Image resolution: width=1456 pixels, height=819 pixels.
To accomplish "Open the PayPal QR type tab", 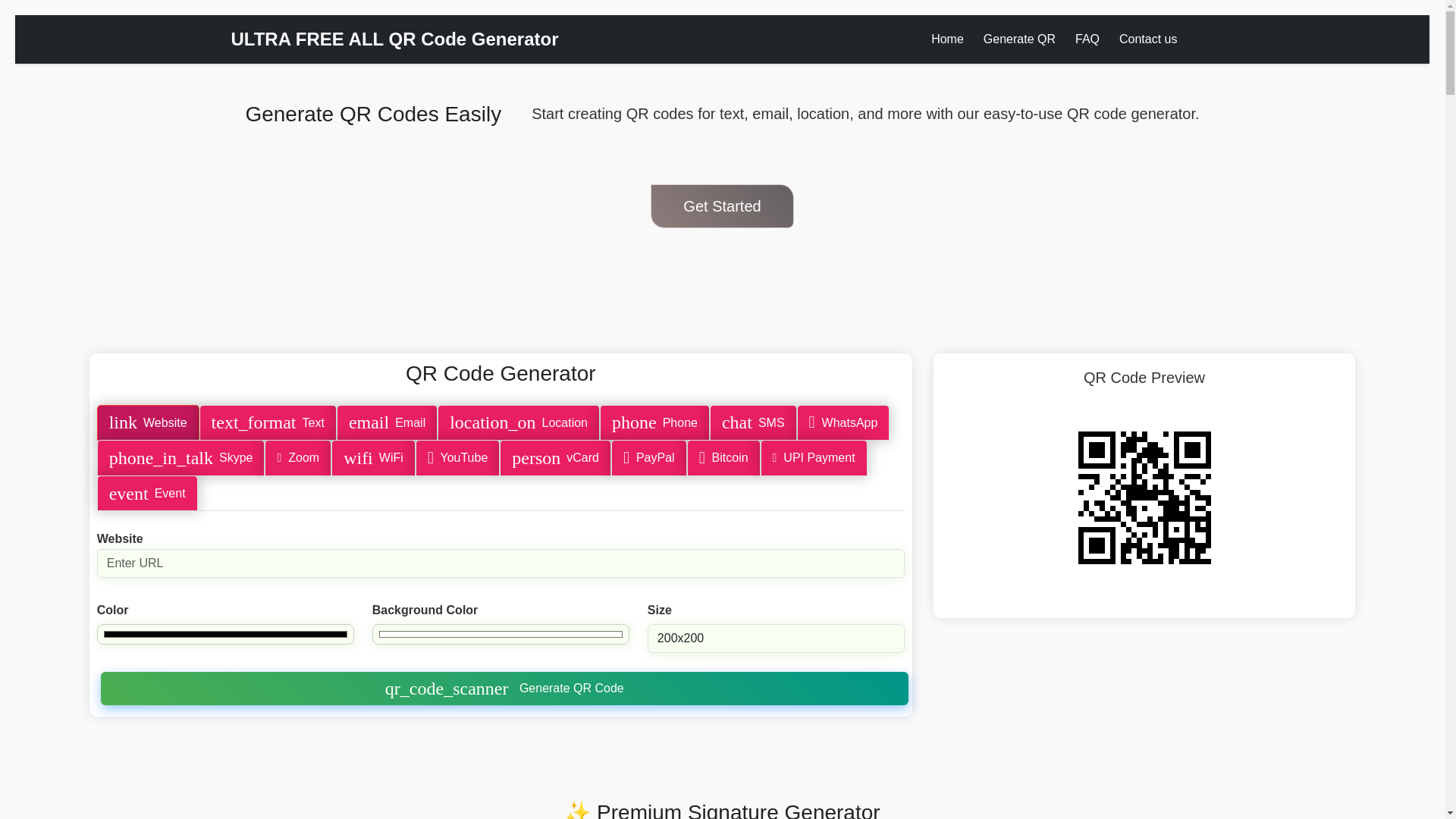I will click(649, 458).
